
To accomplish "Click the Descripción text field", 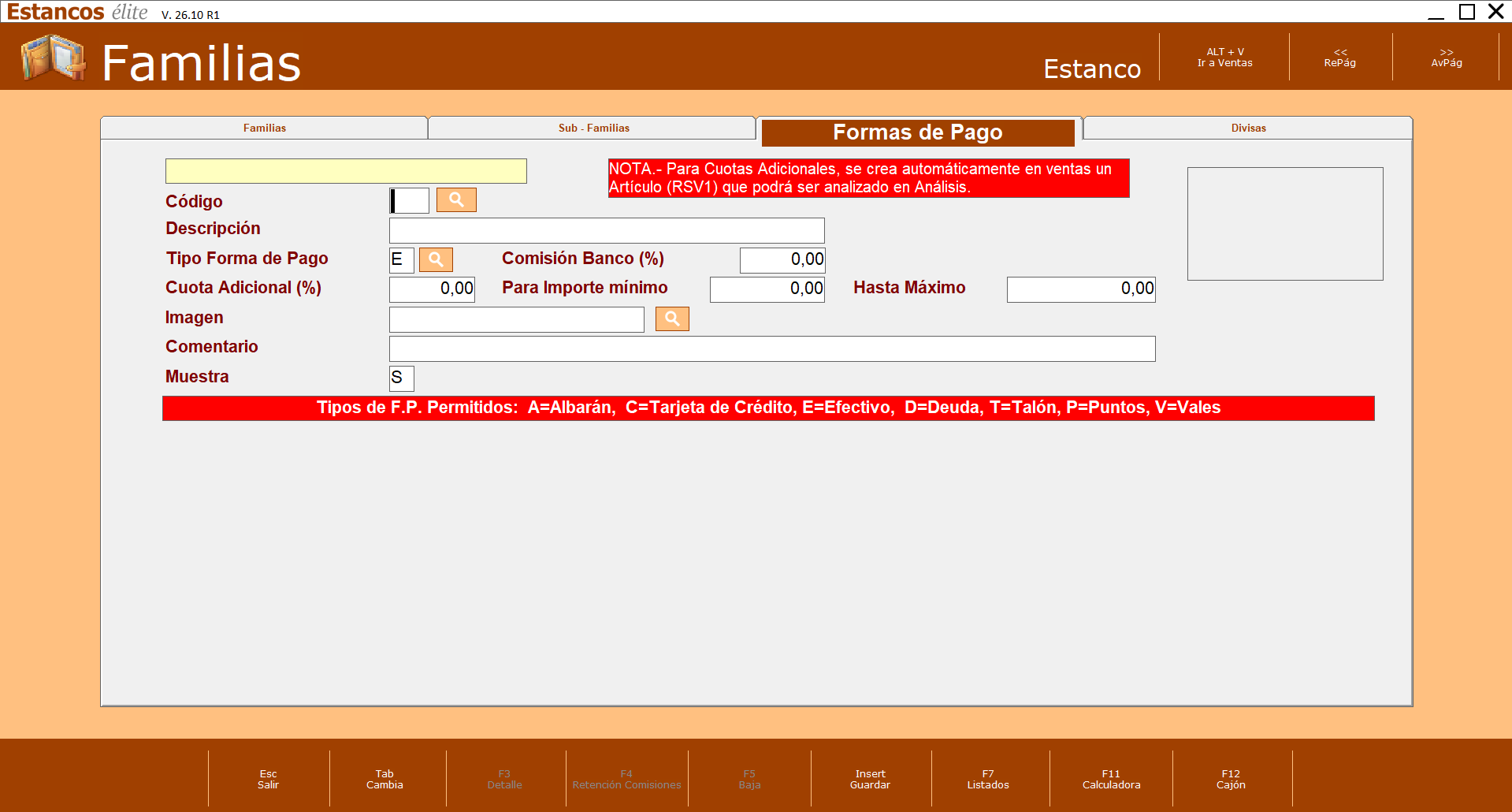I will click(607, 230).
